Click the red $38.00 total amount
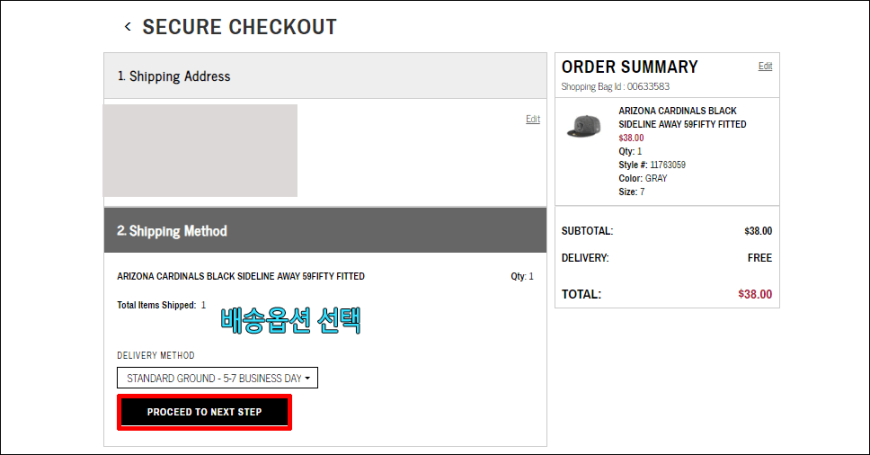 755,294
